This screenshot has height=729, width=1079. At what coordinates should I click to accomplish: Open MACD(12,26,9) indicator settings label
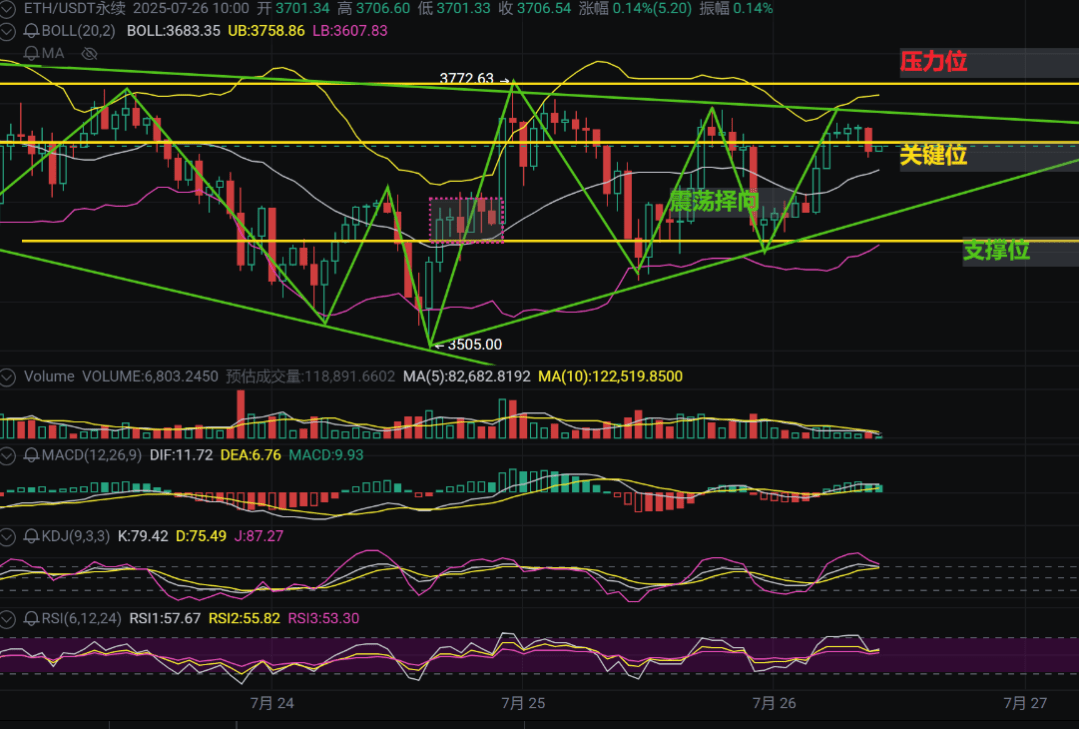pyautogui.click(x=92, y=455)
